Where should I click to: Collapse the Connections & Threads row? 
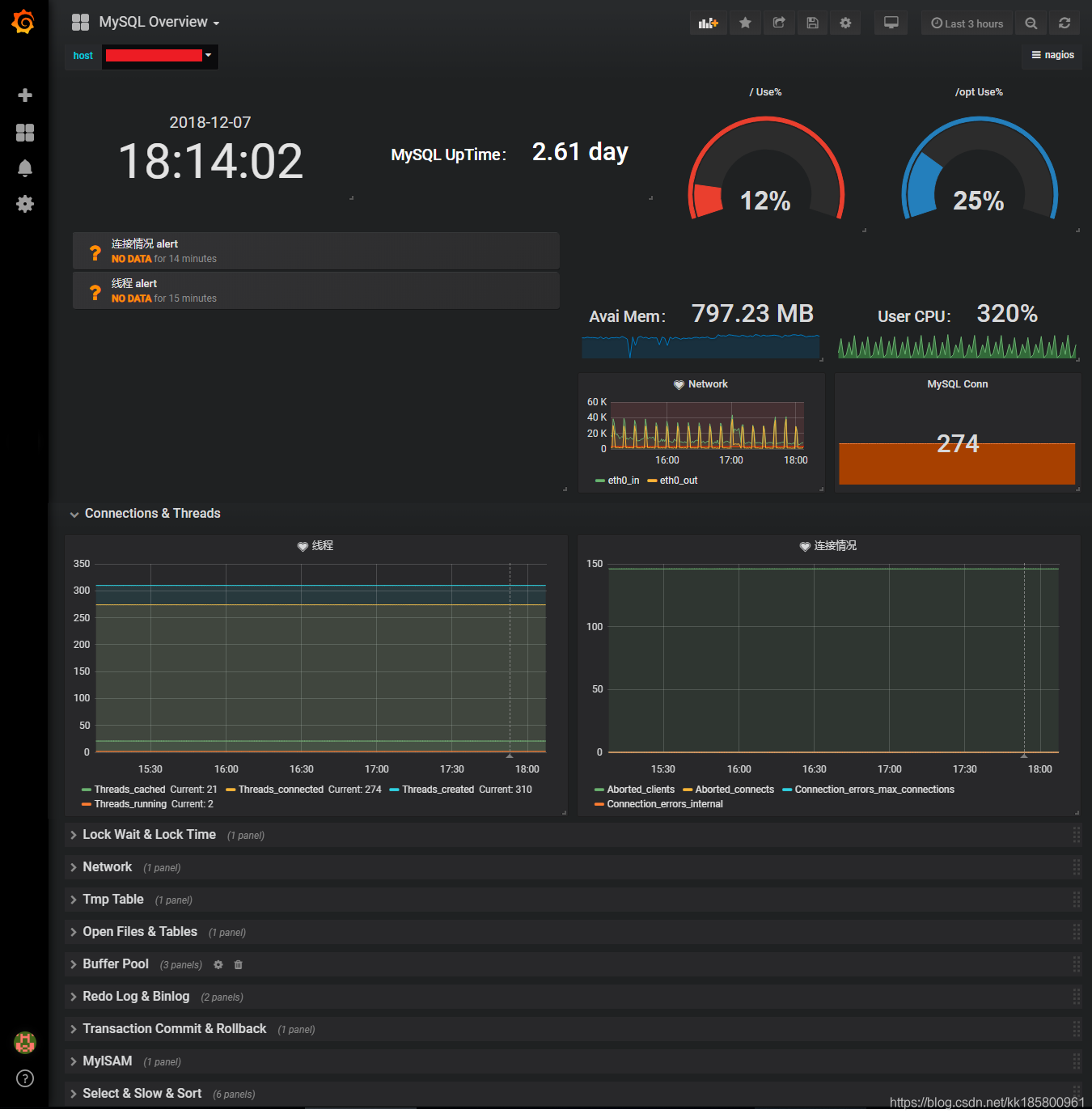point(145,514)
